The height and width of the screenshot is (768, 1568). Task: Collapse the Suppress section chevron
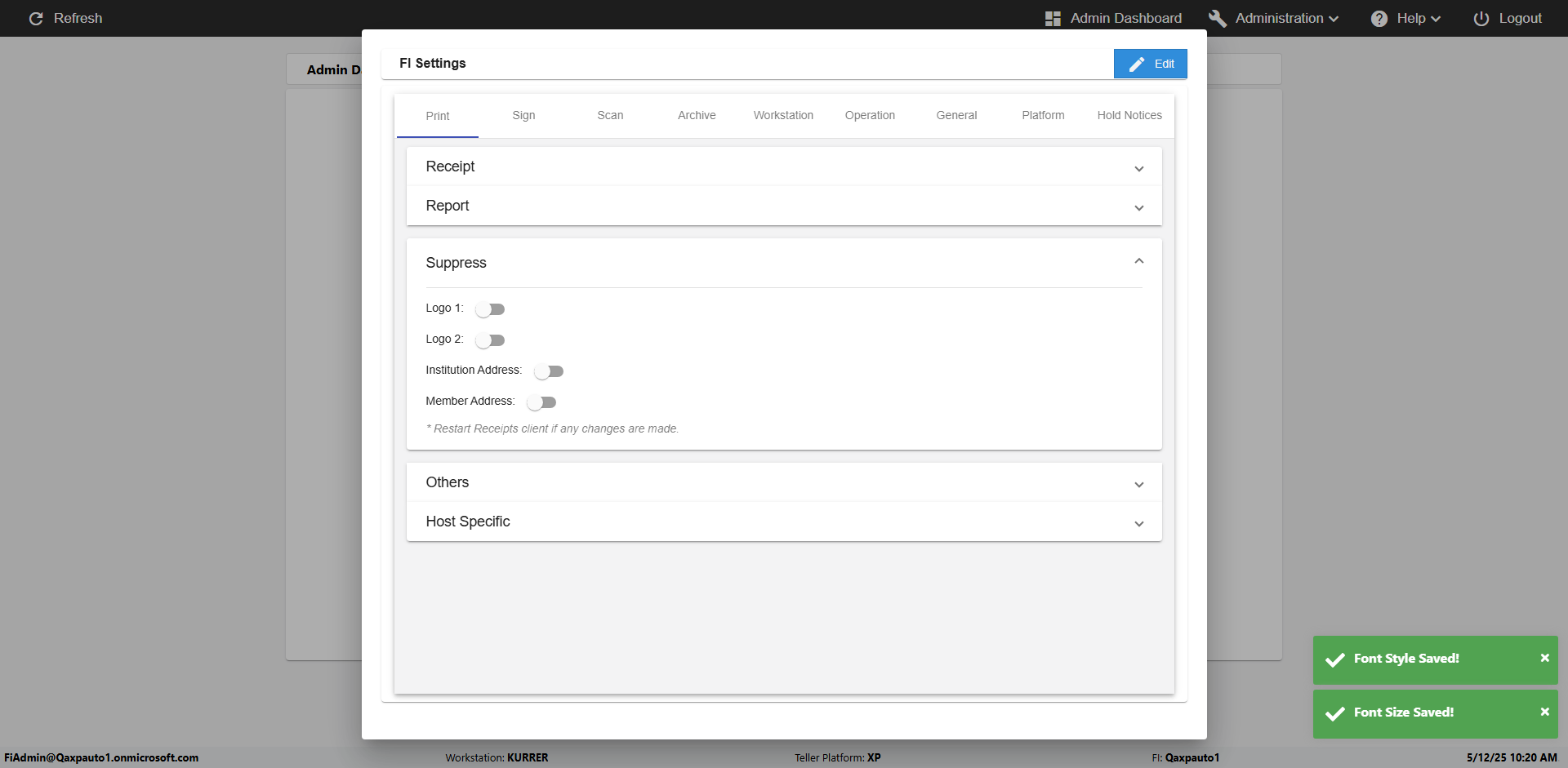(1138, 261)
